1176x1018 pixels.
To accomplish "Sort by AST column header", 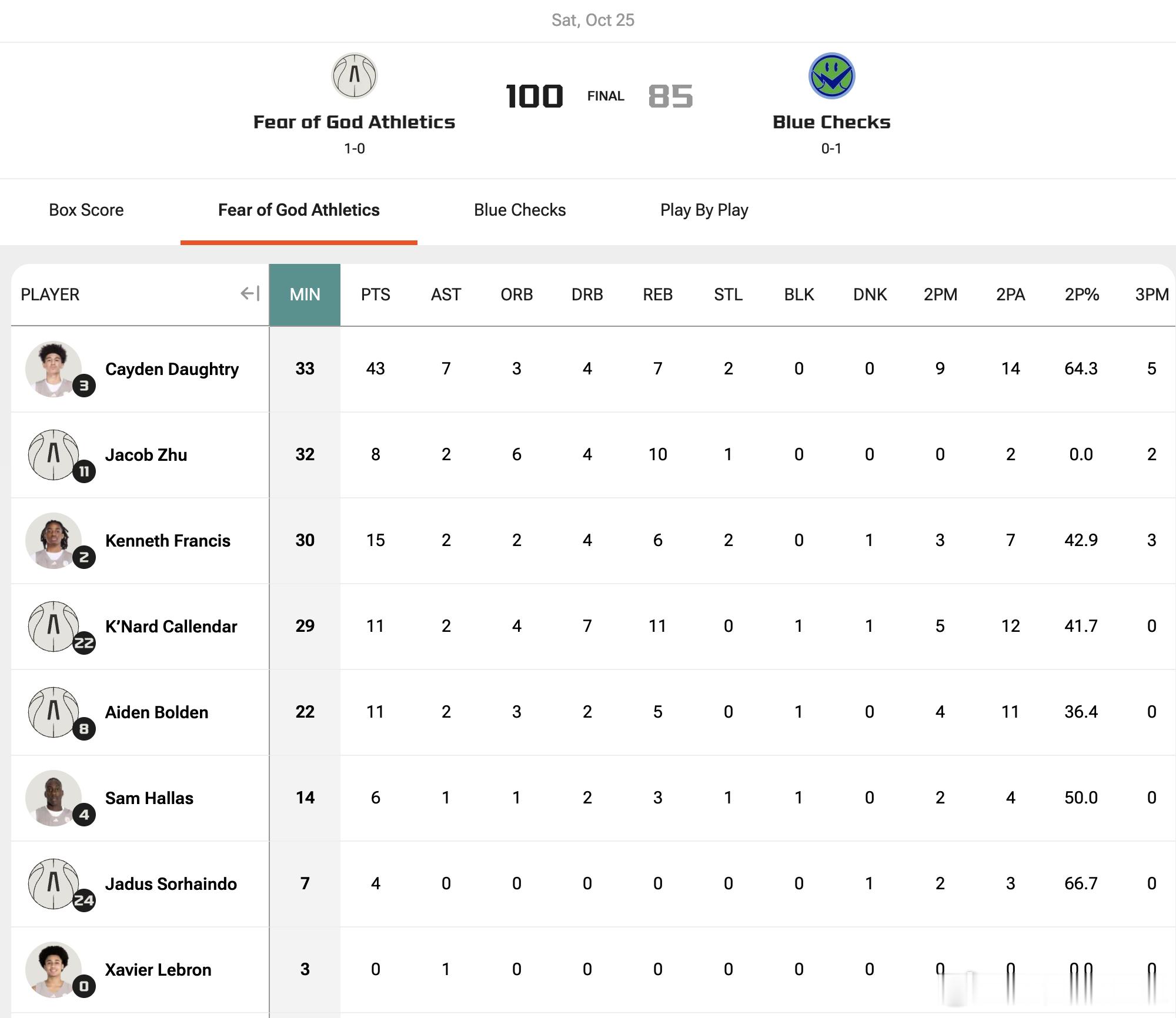I will (446, 294).
